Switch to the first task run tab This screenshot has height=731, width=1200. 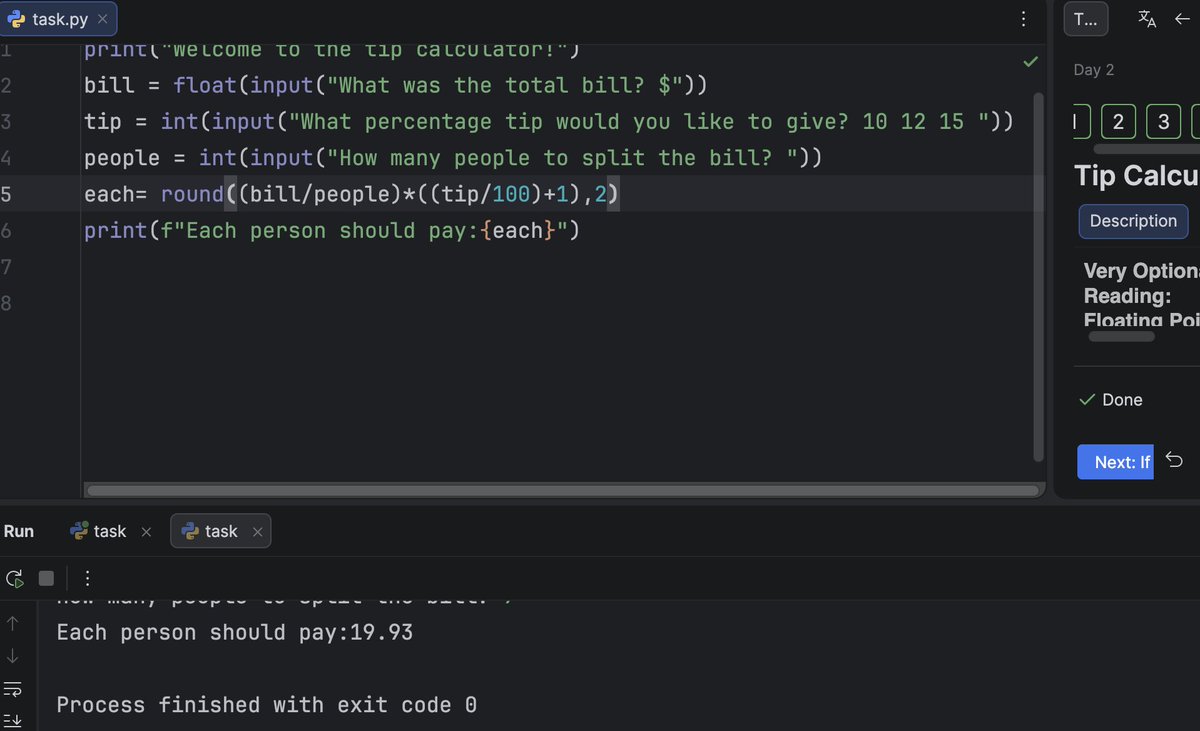(x=109, y=531)
